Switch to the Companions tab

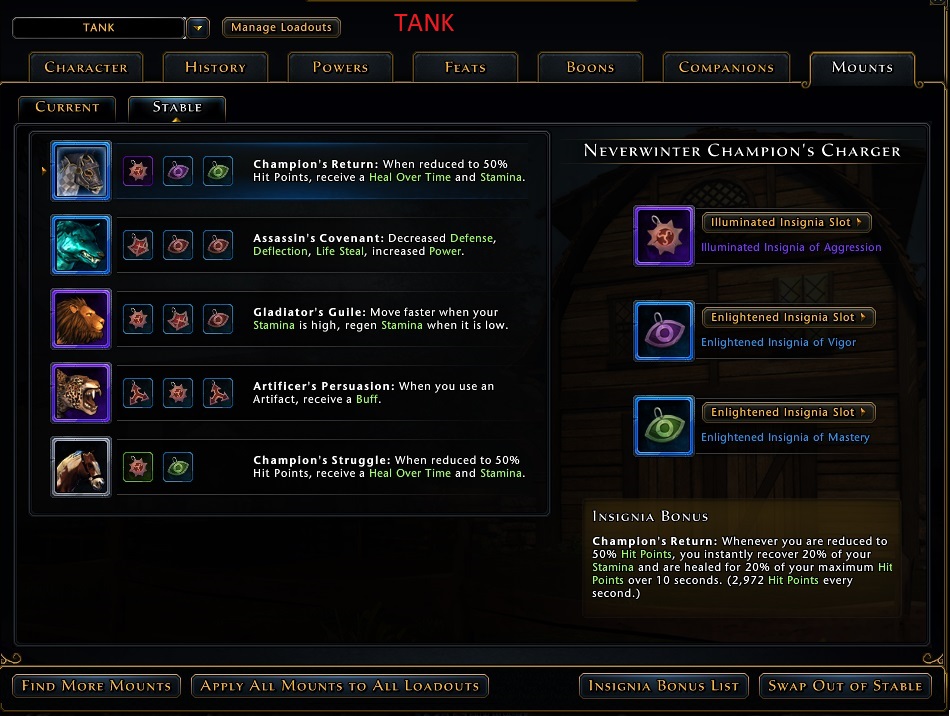coord(726,67)
